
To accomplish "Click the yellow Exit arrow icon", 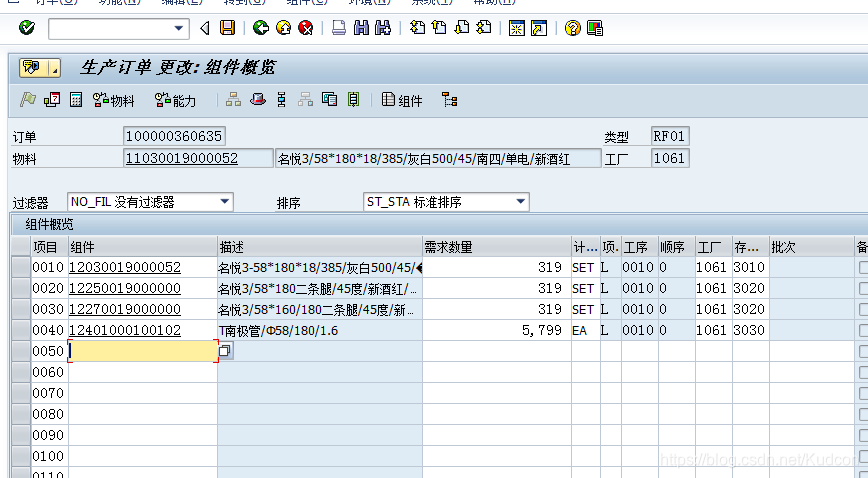I will pos(283,28).
